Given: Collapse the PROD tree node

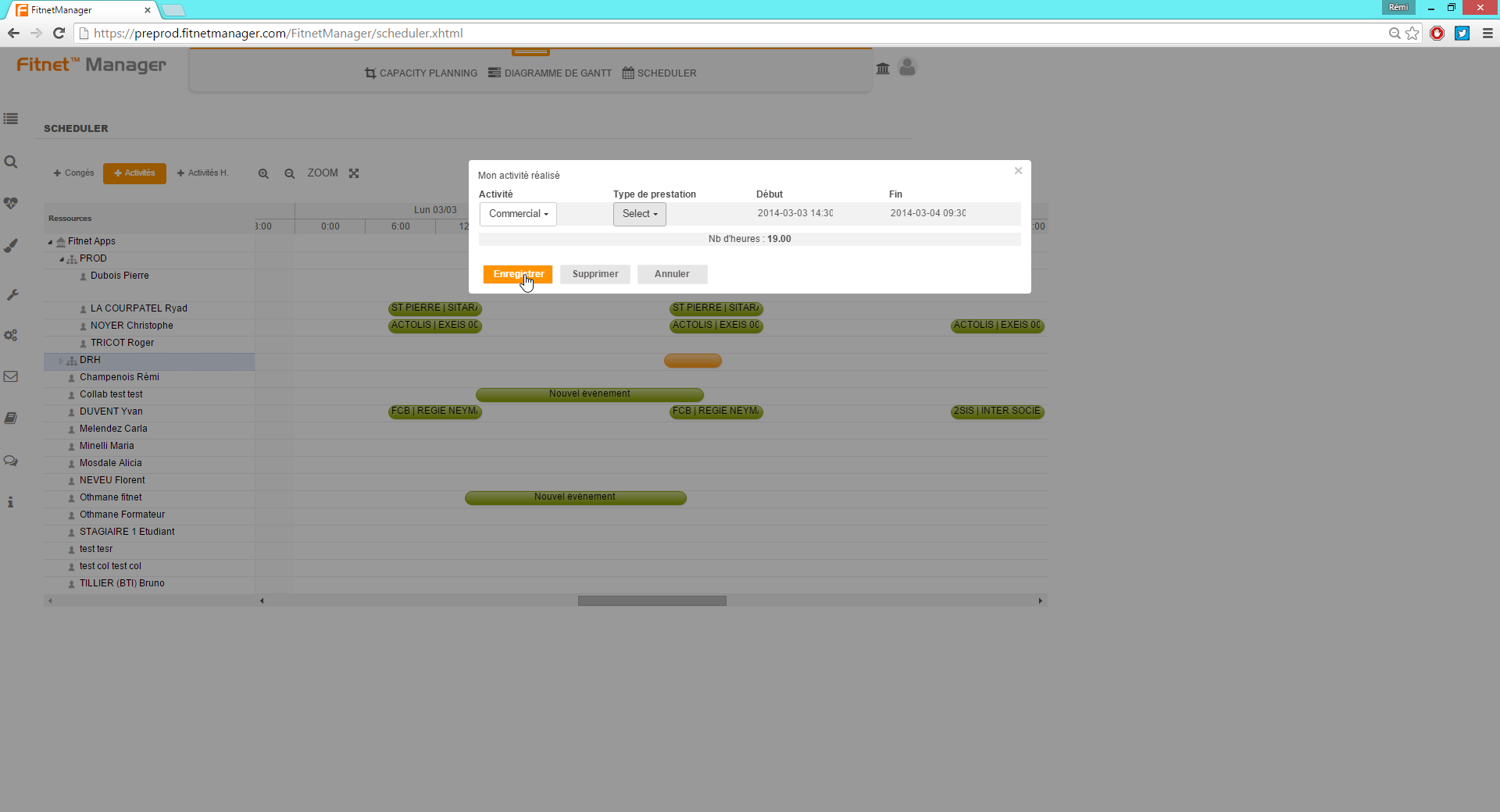Looking at the screenshot, I should coord(62,259).
